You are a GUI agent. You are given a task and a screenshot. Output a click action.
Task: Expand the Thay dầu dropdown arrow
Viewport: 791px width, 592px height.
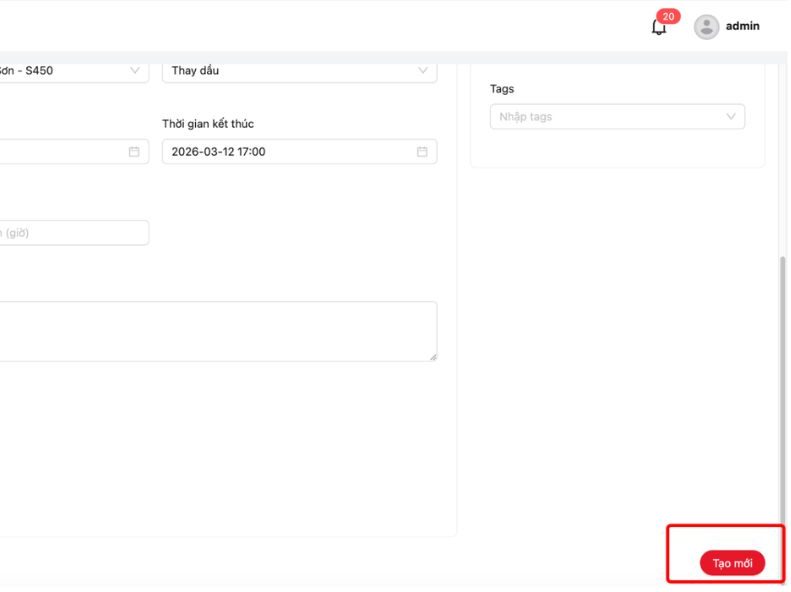[x=423, y=71]
